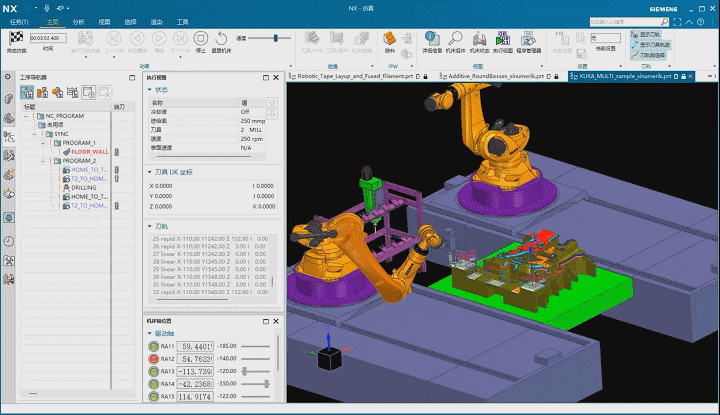The width and height of the screenshot is (720, 415).
Task: Switch to the Home (主页) ribbon tab
Action: pyautogui.click(x=52, y=22)
